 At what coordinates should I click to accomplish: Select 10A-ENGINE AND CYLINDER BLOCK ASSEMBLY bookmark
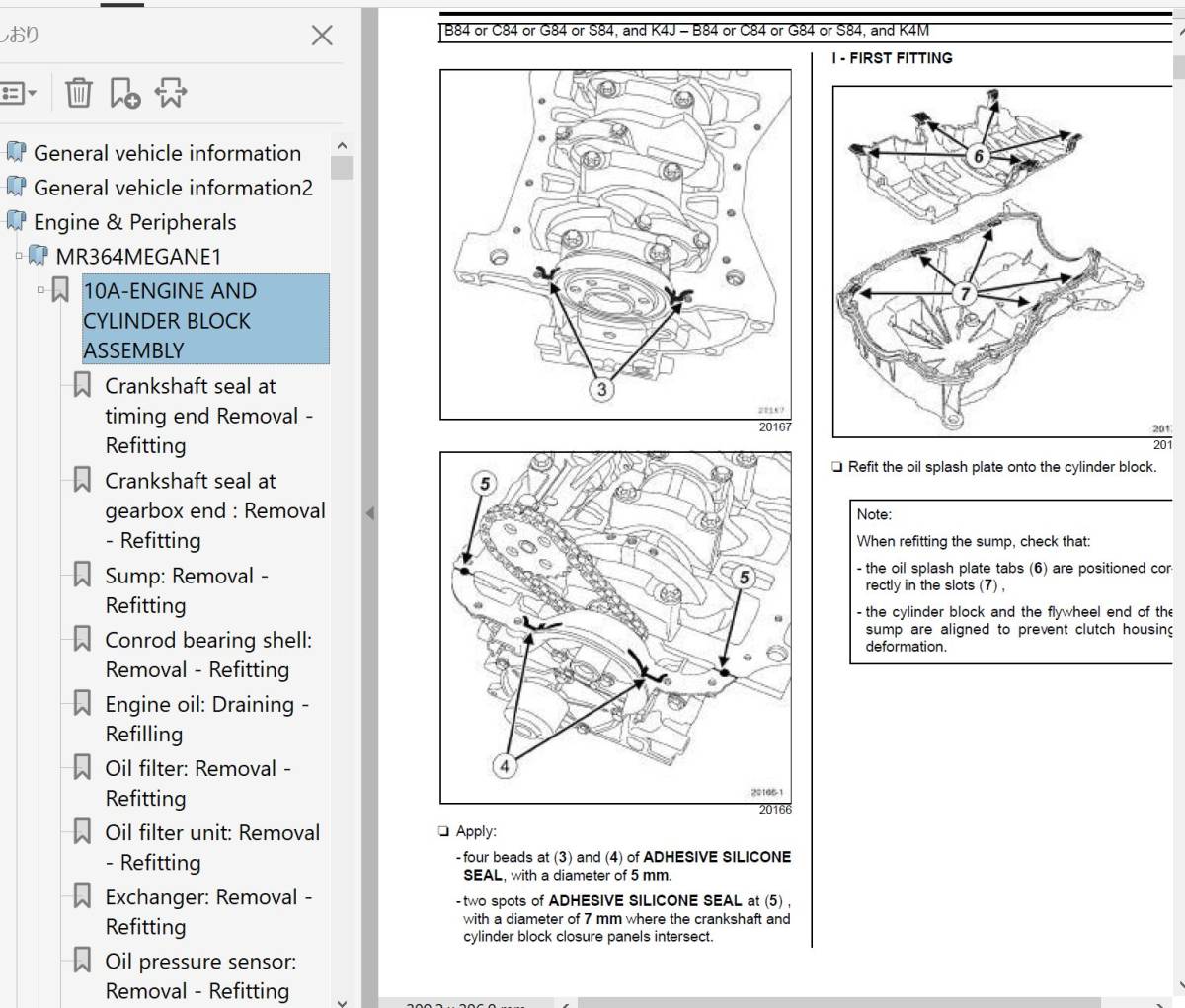click(205, 320)
